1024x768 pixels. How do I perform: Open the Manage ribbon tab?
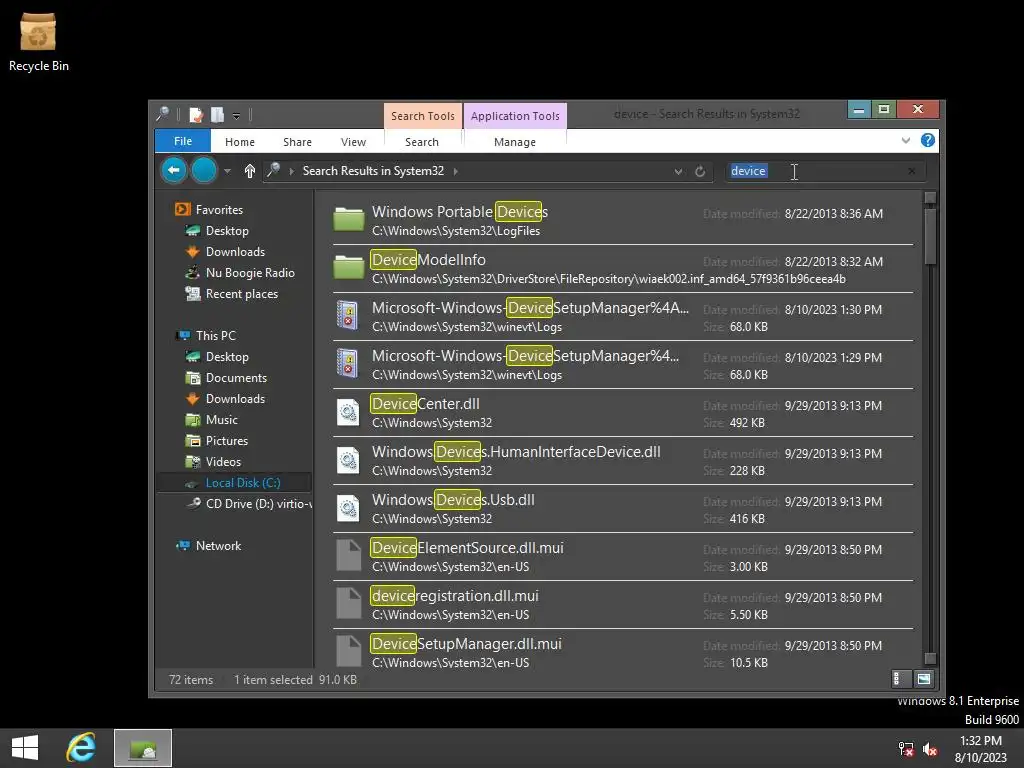pos(515,142)
